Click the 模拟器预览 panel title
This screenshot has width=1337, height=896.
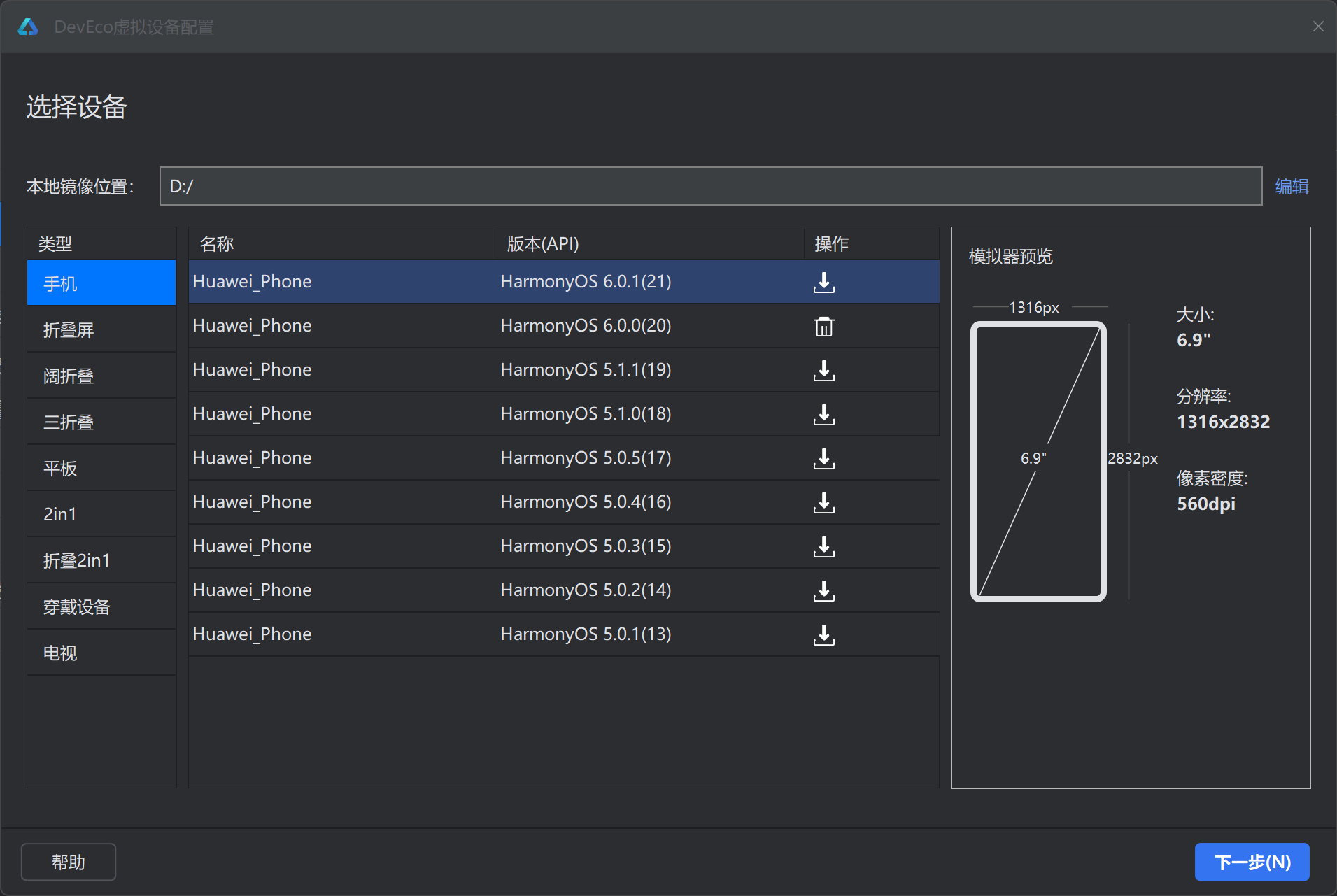tap(1010, 257)
